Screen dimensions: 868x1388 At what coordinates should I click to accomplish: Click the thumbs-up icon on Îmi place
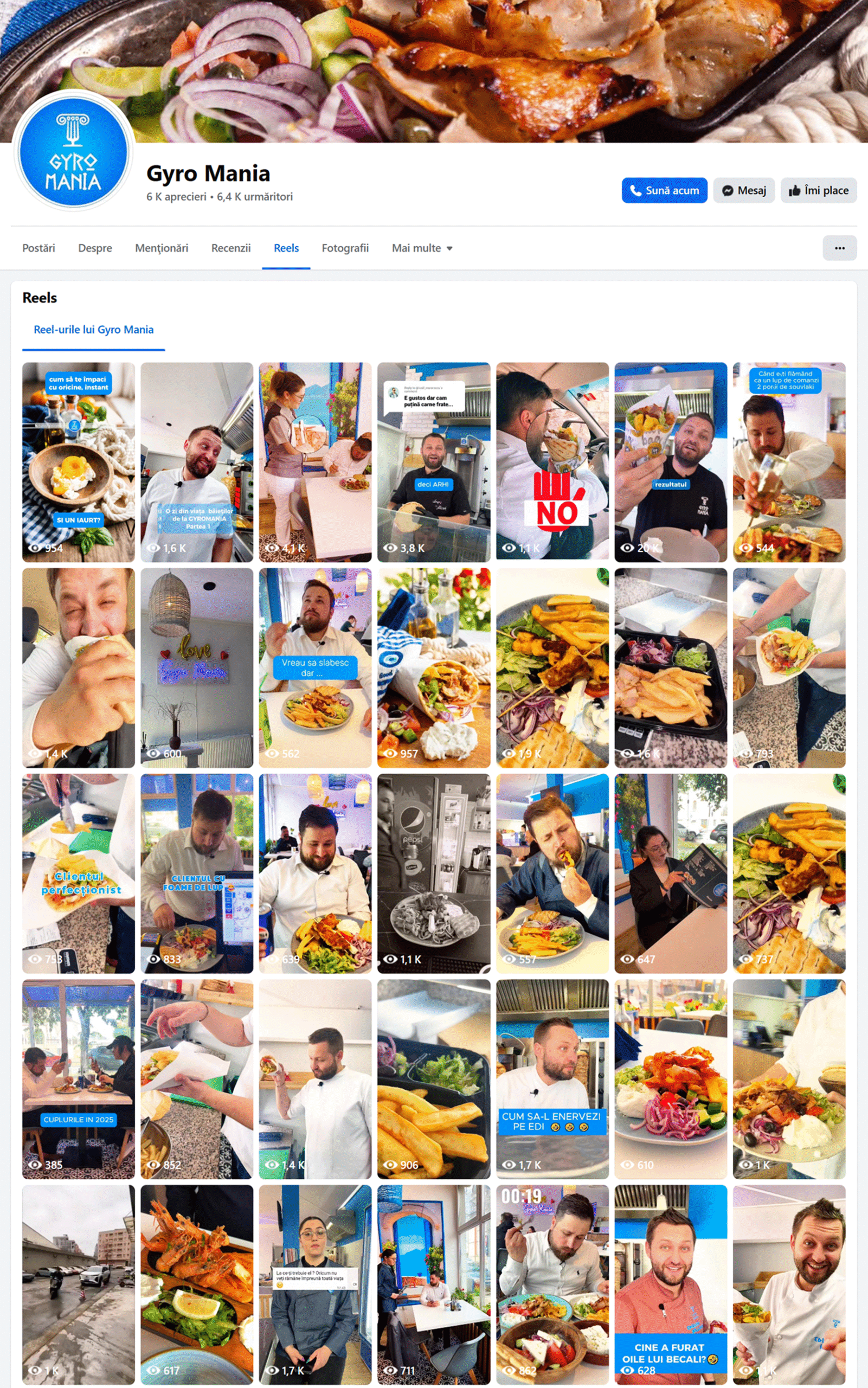[794, 190]
